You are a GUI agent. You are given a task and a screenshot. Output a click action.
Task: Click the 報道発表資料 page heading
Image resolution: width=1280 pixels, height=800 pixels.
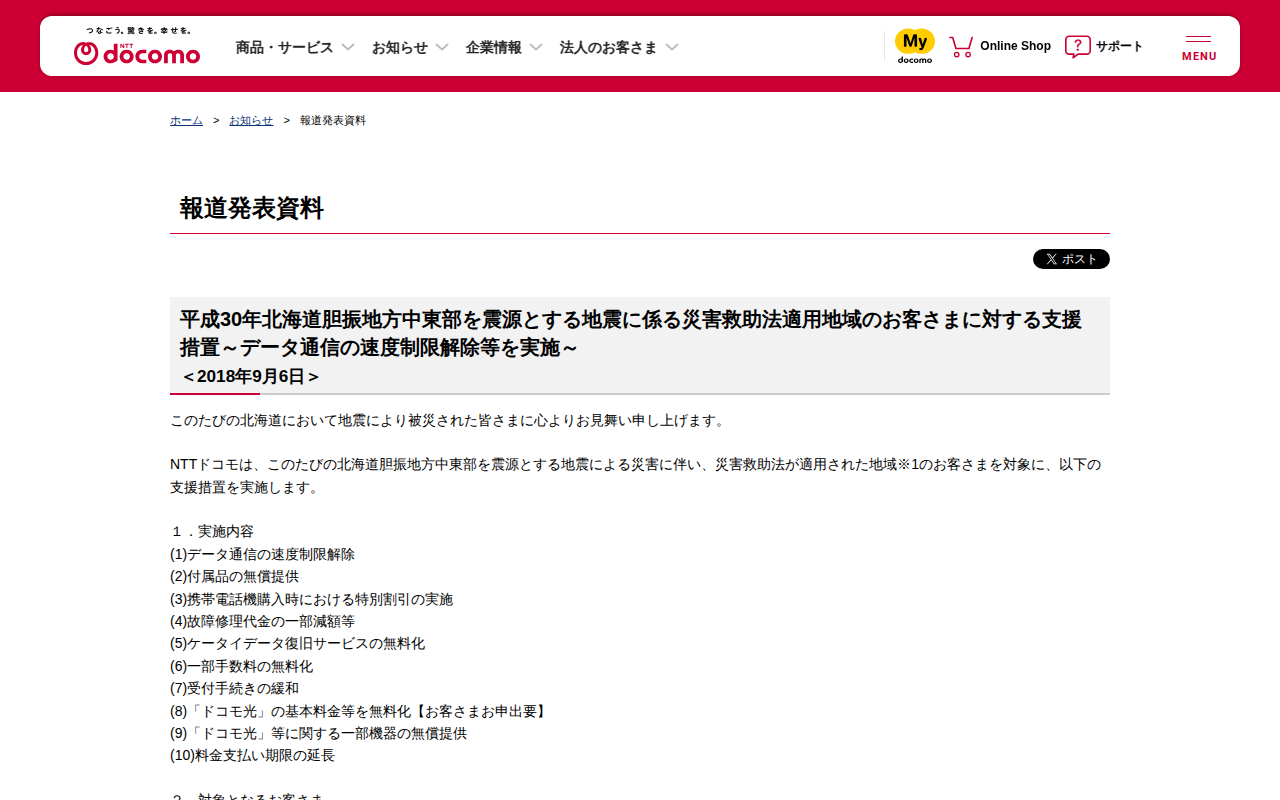(252, 208)
